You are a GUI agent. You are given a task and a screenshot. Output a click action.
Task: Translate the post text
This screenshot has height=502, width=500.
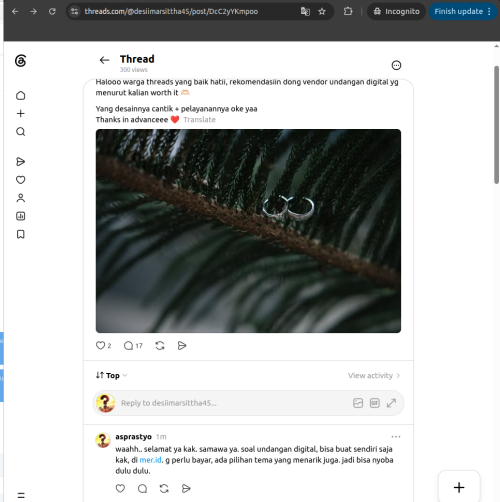click(x=199, y=119)
